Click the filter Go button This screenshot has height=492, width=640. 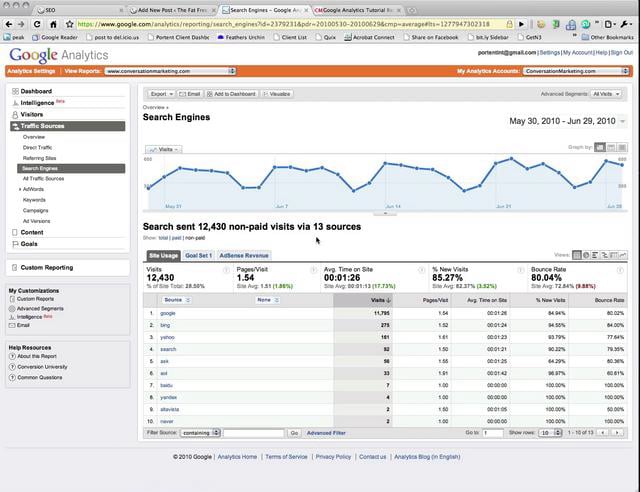pos(294,433)
